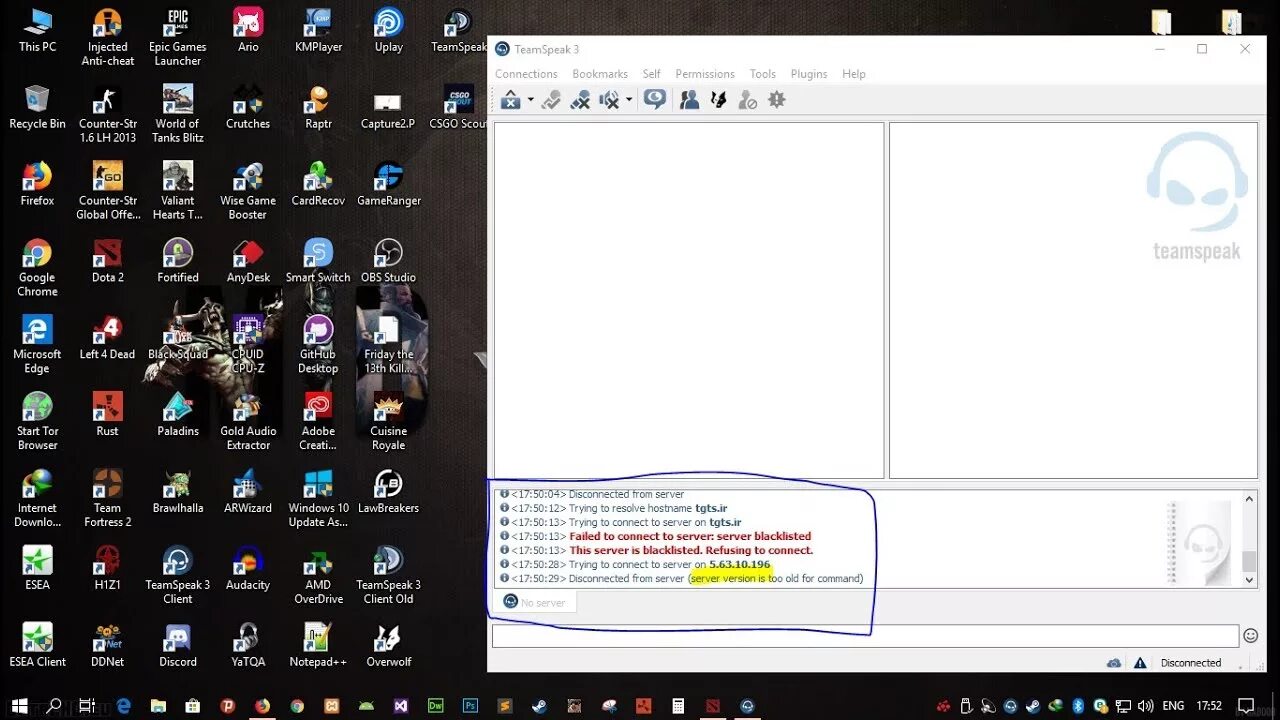Open the Windows Start button
This screenshot has width=1280, height=720.
click(x=19, y=706)
